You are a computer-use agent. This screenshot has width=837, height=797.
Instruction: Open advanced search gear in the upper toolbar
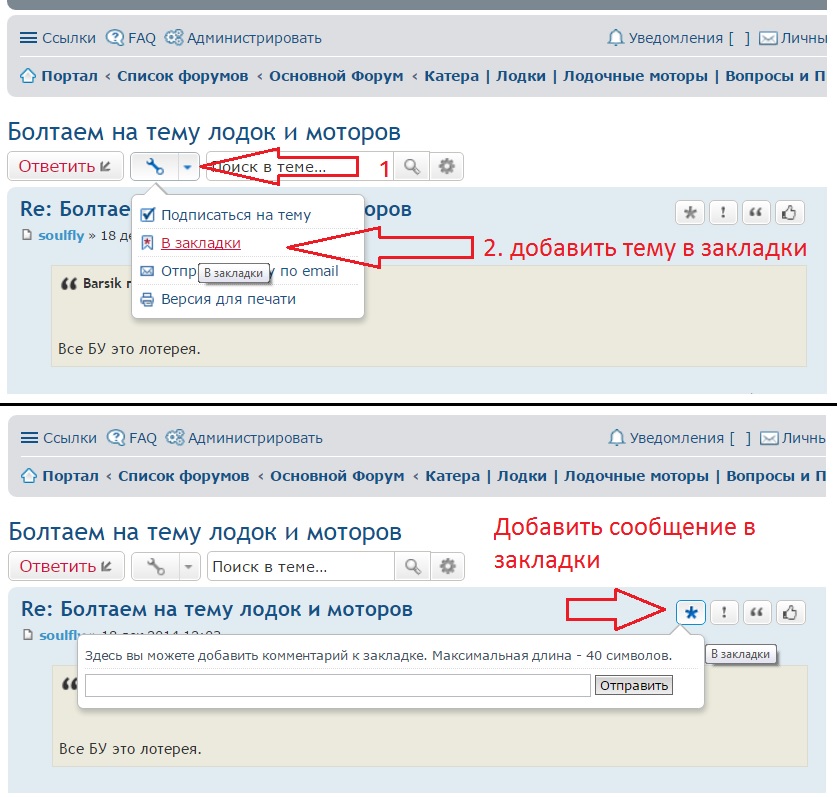coord(447,167)
